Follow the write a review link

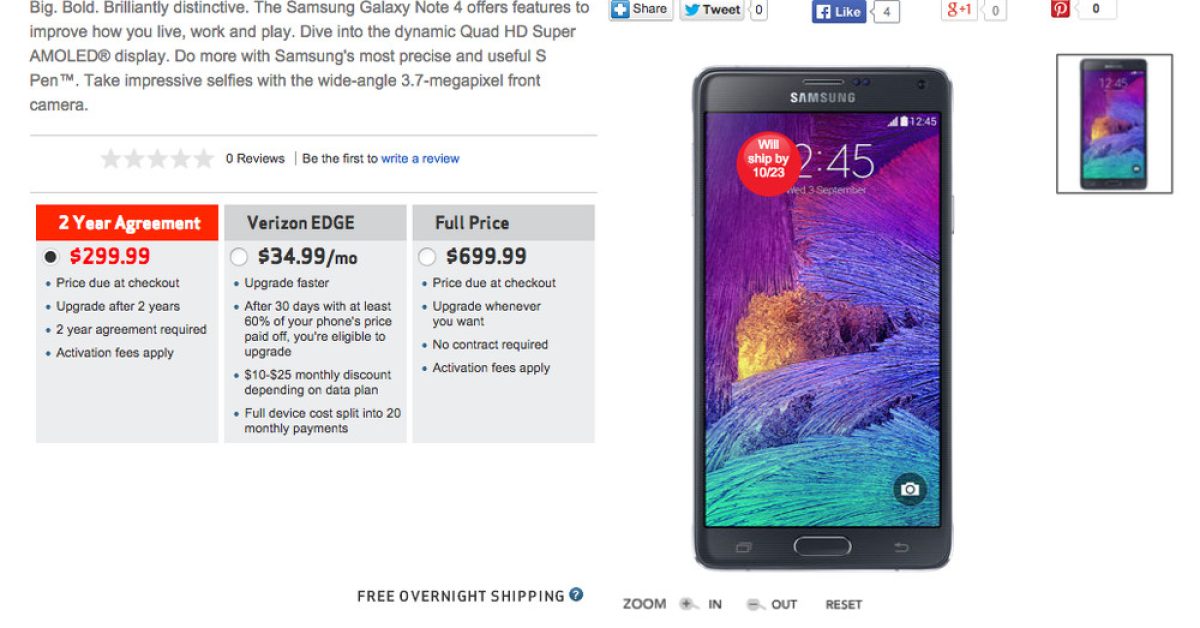click(x=420, y=158)
